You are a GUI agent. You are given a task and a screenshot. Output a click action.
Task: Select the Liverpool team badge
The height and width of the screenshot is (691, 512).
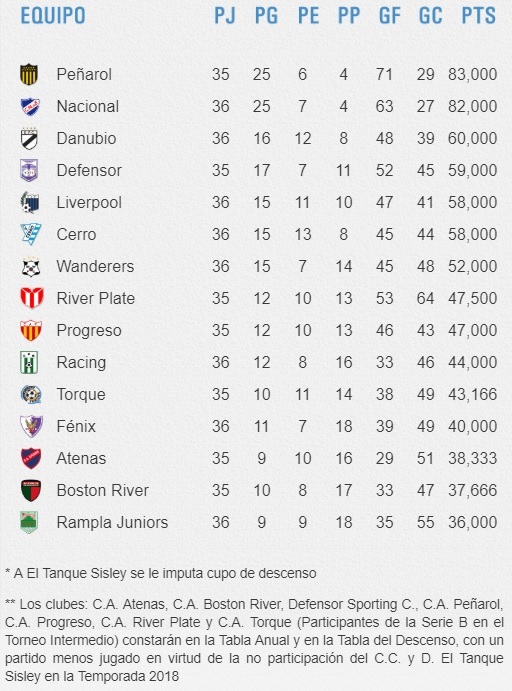pos(30,203)
